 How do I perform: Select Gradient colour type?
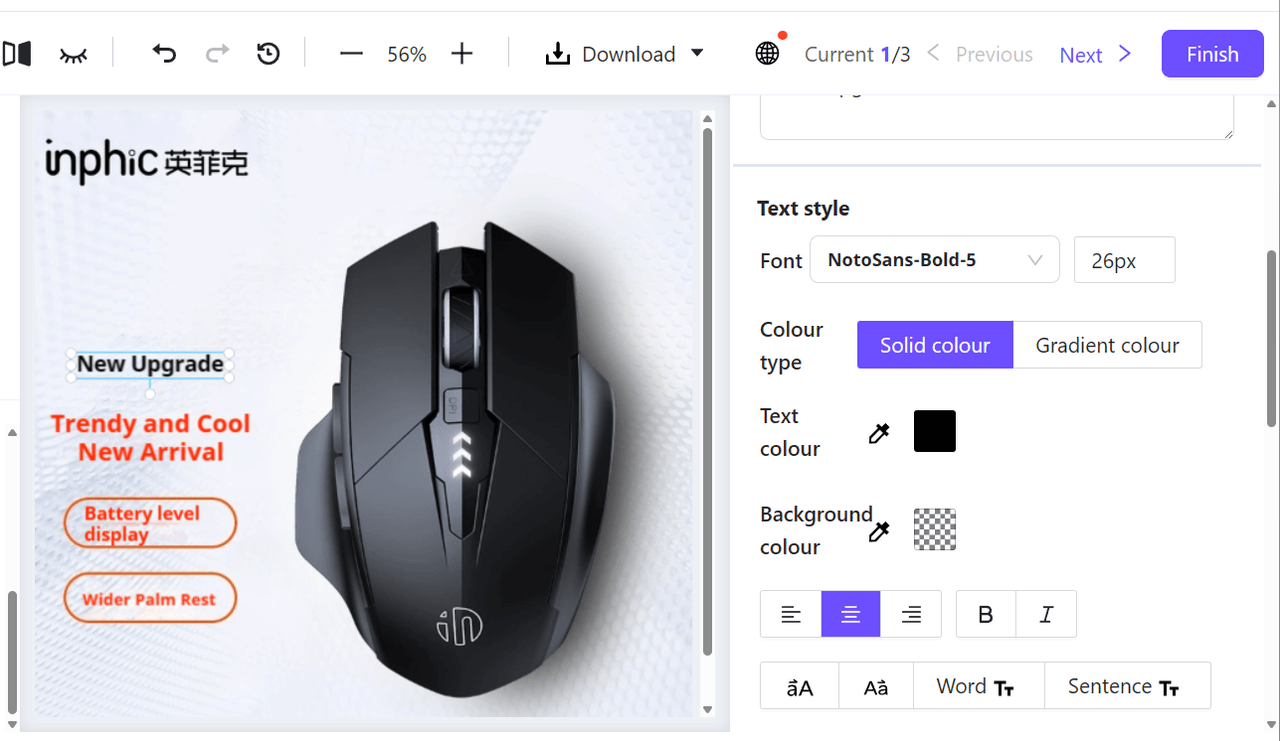coord(1107,345)
